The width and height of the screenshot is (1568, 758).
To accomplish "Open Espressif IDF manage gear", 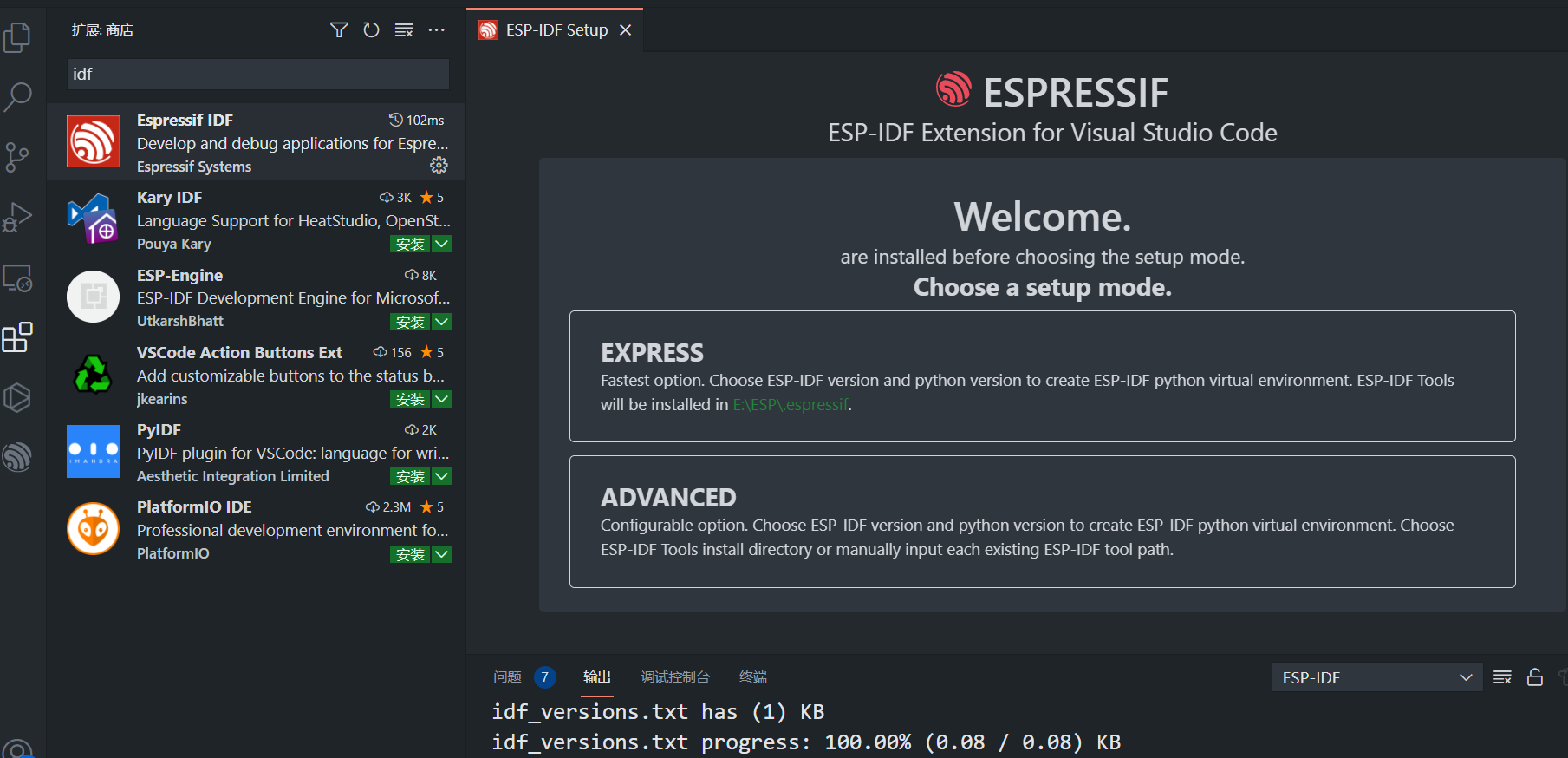I will (x=439, y=165).
